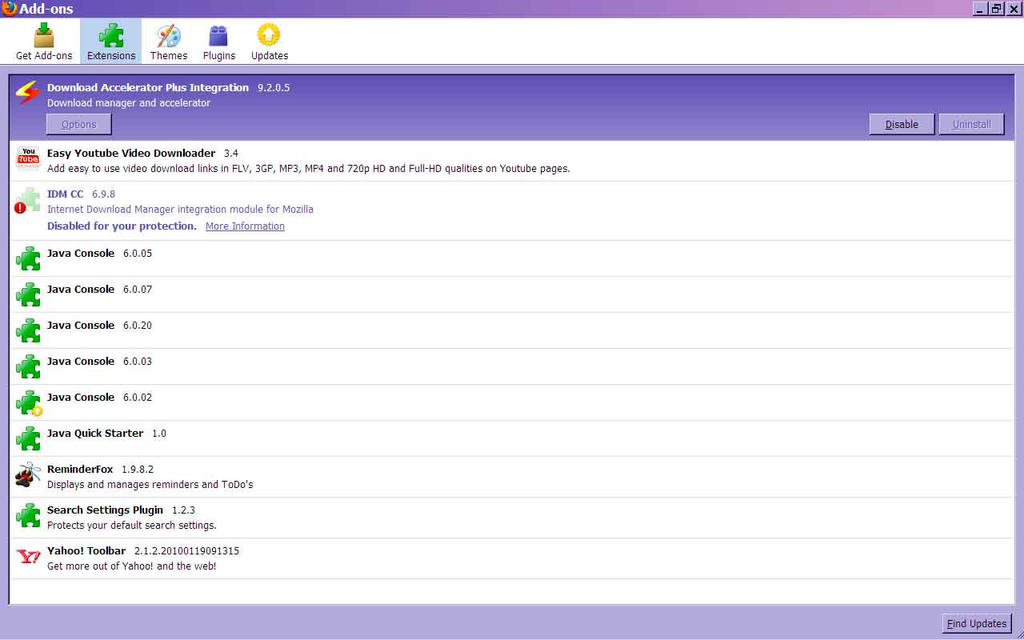This screenshot has width=1024, height=640.
Task: Click the Java Console 6.0.02 update-badged icon
Action: [x=29, y=403]
